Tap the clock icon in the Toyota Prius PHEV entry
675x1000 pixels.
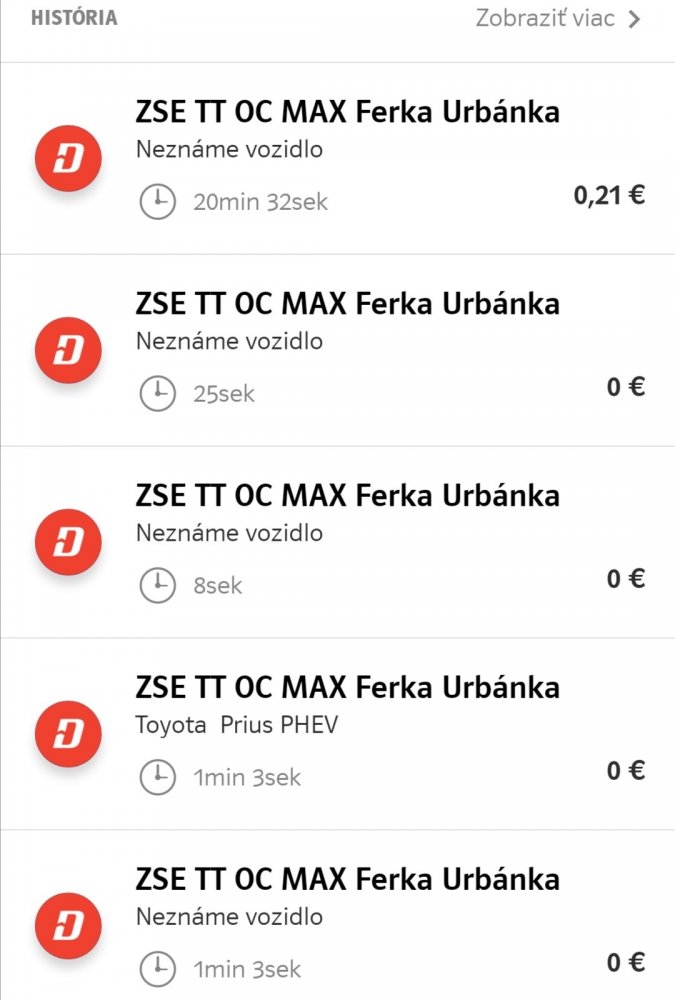tap(157, 777)
